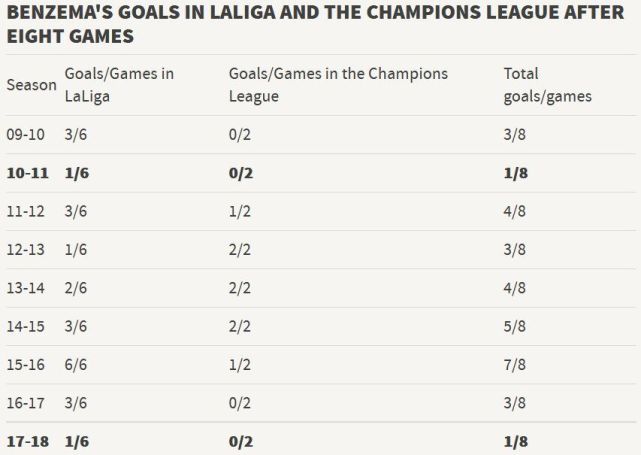Click the 5/8 total for season 14-15
The height and width of the screenshot is (455, 641).
pyautogui.click(x=516, y=327)
